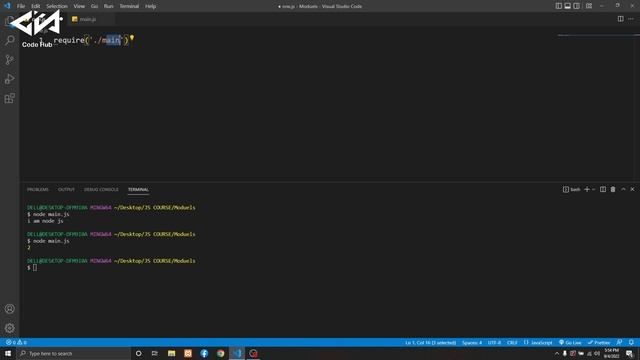Open Task View on taskbar
The height and width of the screenshot is (360, 640).
[154, 353]
